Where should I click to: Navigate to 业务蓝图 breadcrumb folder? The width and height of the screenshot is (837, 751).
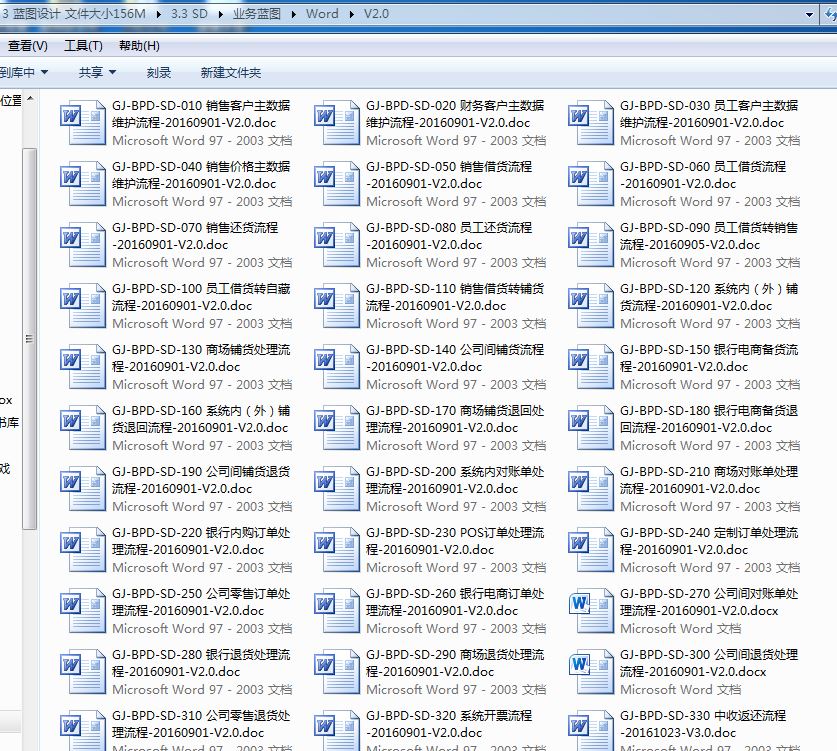pyautogui.click(x=257, y=14)
